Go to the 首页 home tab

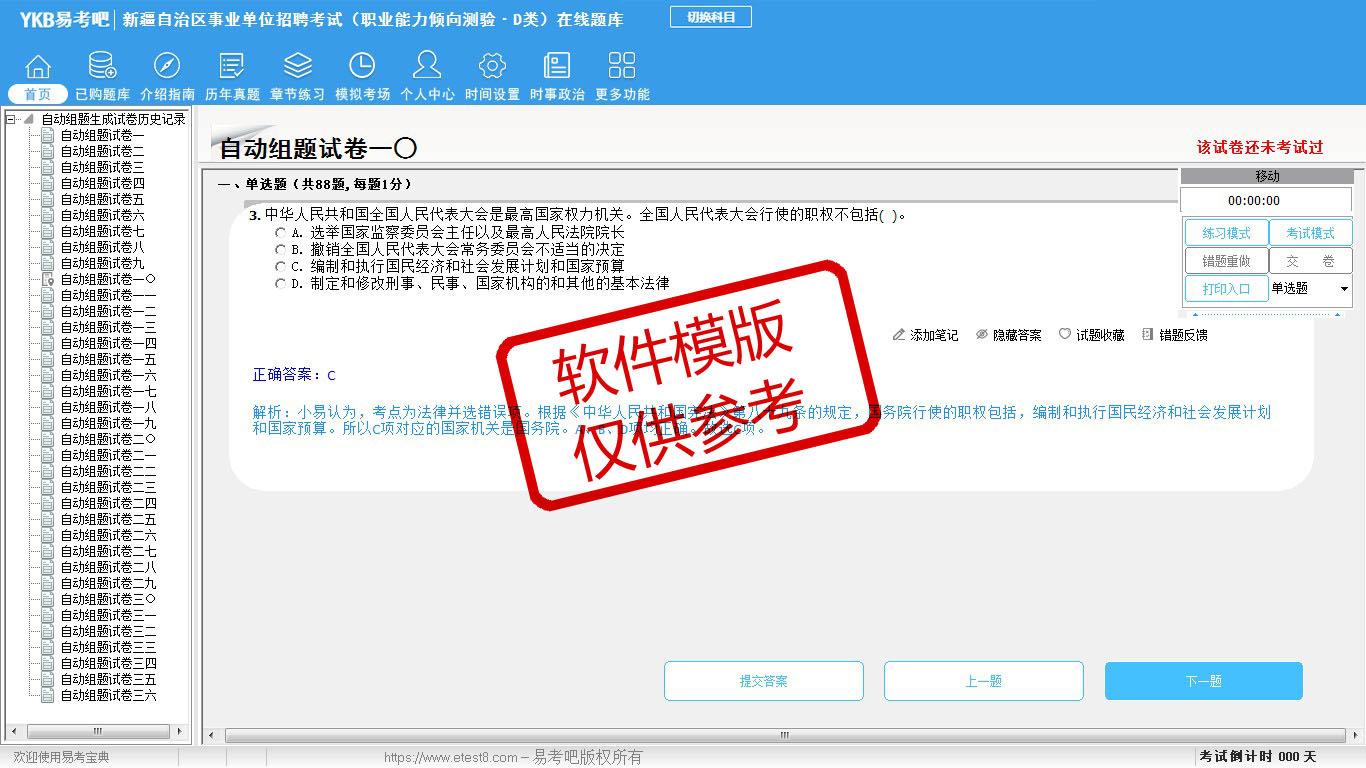click(x=38, y=94)
